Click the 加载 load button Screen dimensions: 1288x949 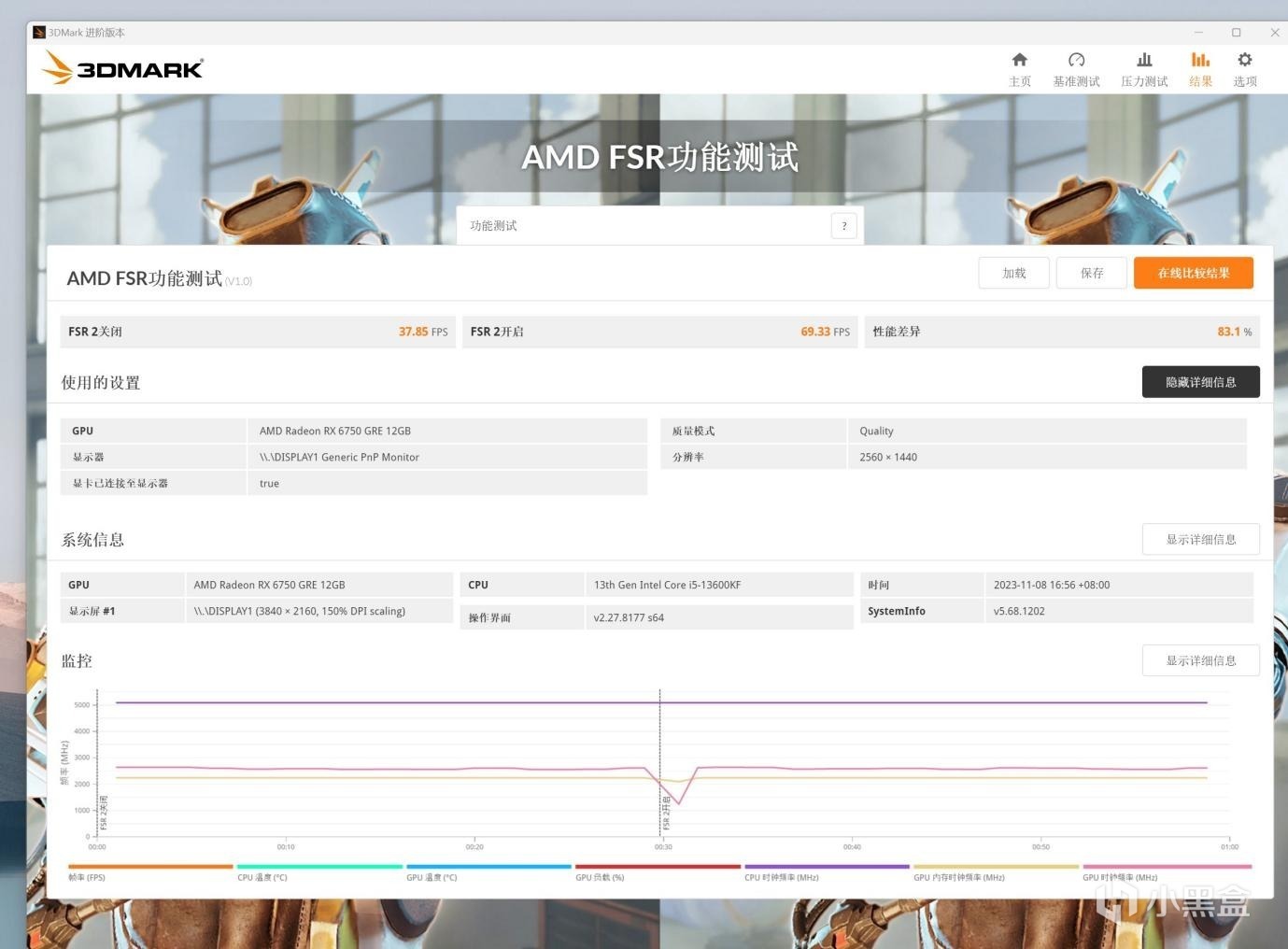point(1014,273)
